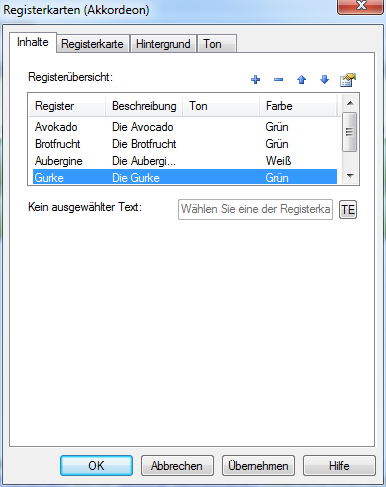The width and height of the screenshot is (386, 487).
Task: Add a new register with plus icon
Action: coord(255,80)
